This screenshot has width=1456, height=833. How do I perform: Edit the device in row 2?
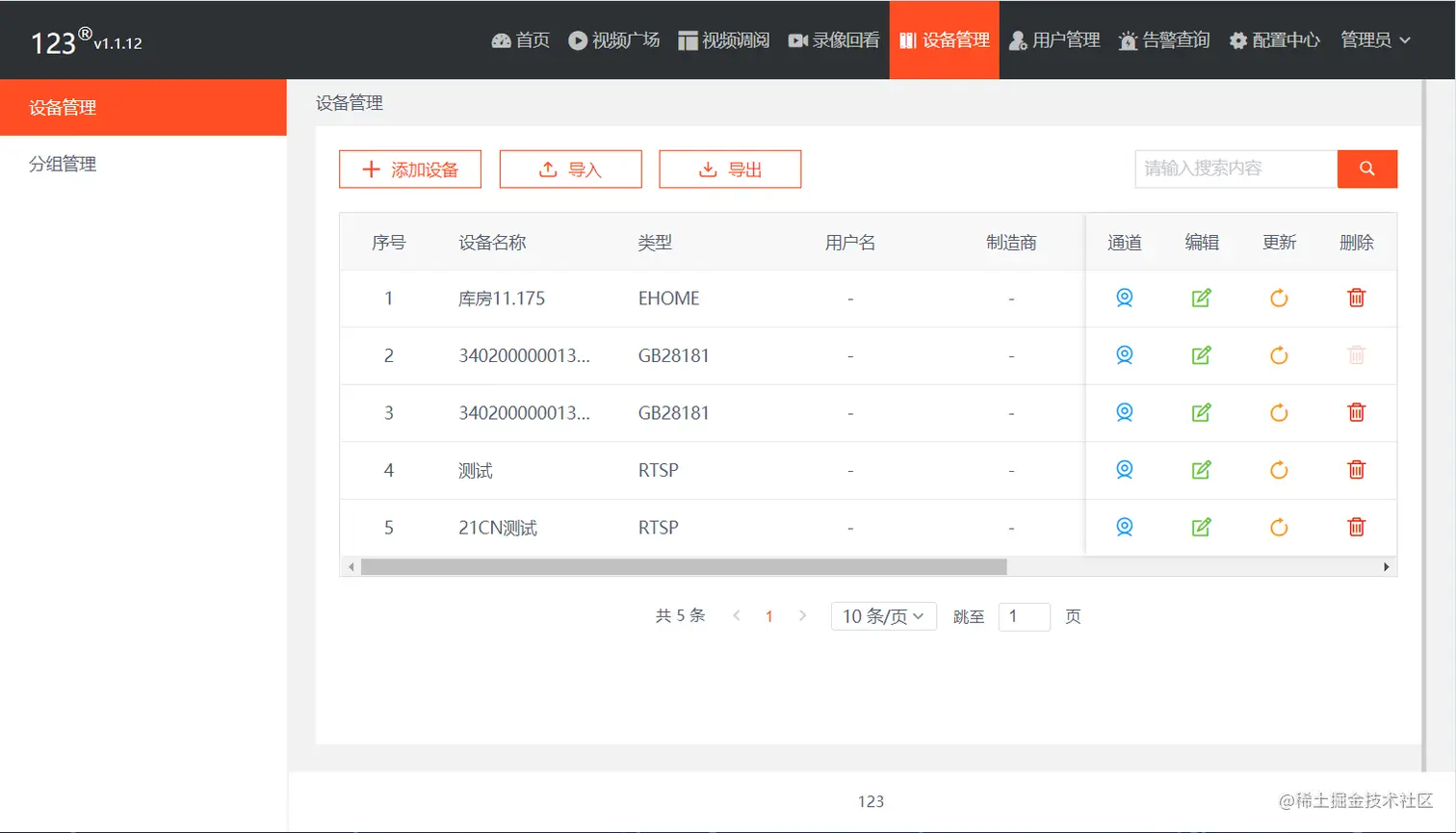[1201, 355]
